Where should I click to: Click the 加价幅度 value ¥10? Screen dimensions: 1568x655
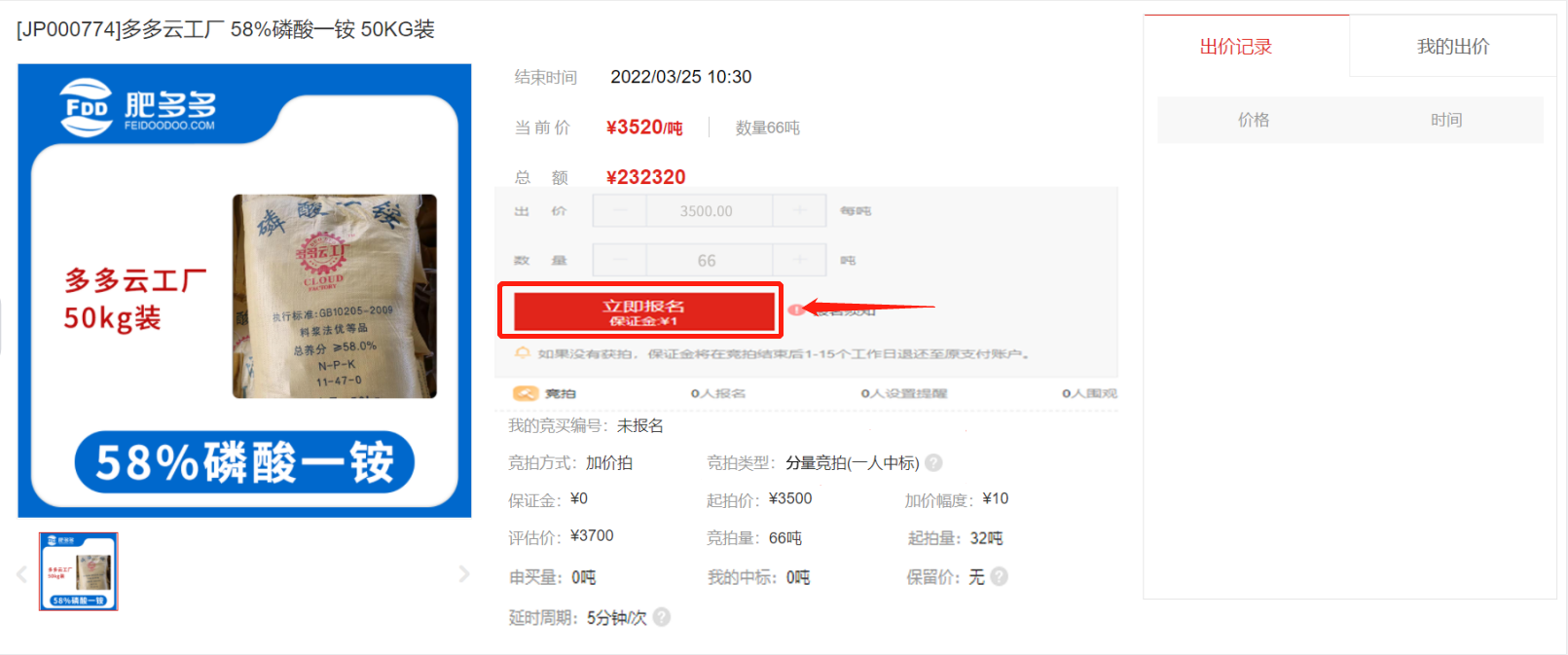[996, 498]
